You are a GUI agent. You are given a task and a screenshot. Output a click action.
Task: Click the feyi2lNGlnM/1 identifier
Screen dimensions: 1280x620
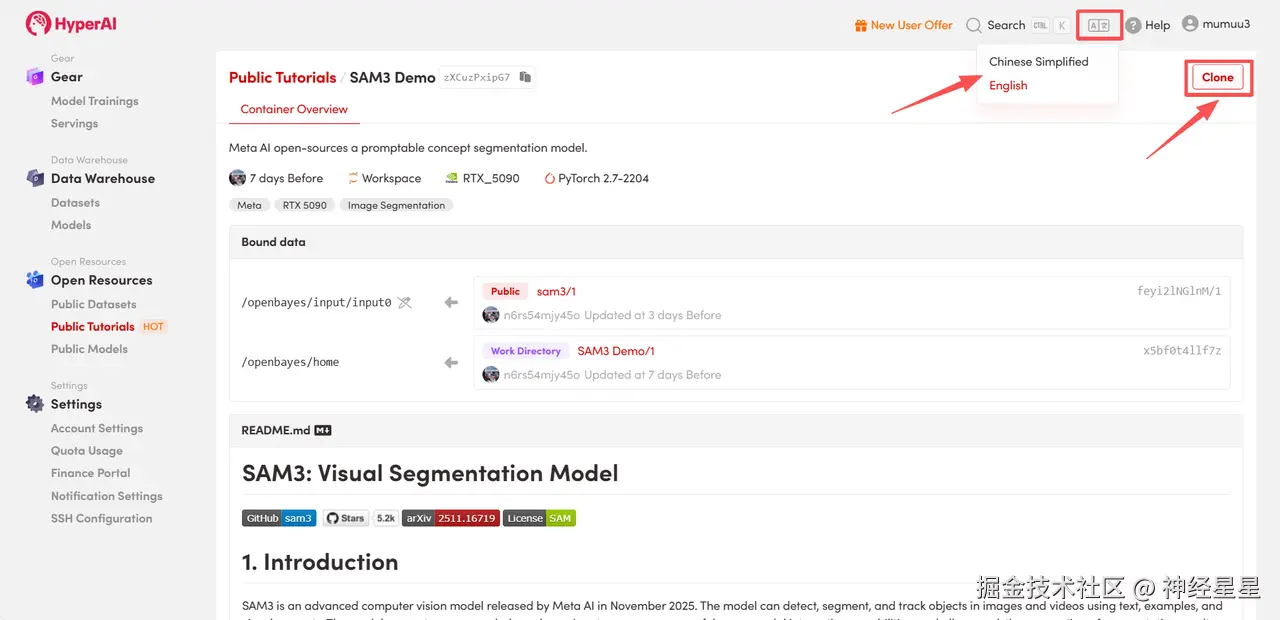(x=1179, y=291)
